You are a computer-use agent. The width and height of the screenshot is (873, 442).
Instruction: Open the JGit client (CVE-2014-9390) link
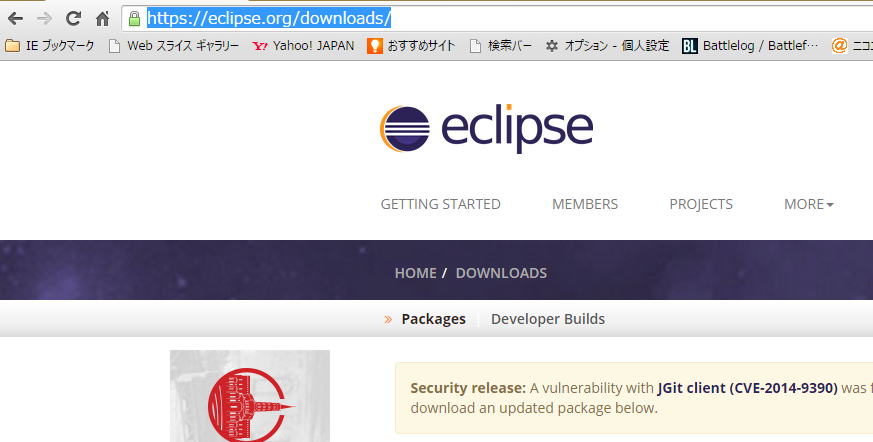click(747, 388)
